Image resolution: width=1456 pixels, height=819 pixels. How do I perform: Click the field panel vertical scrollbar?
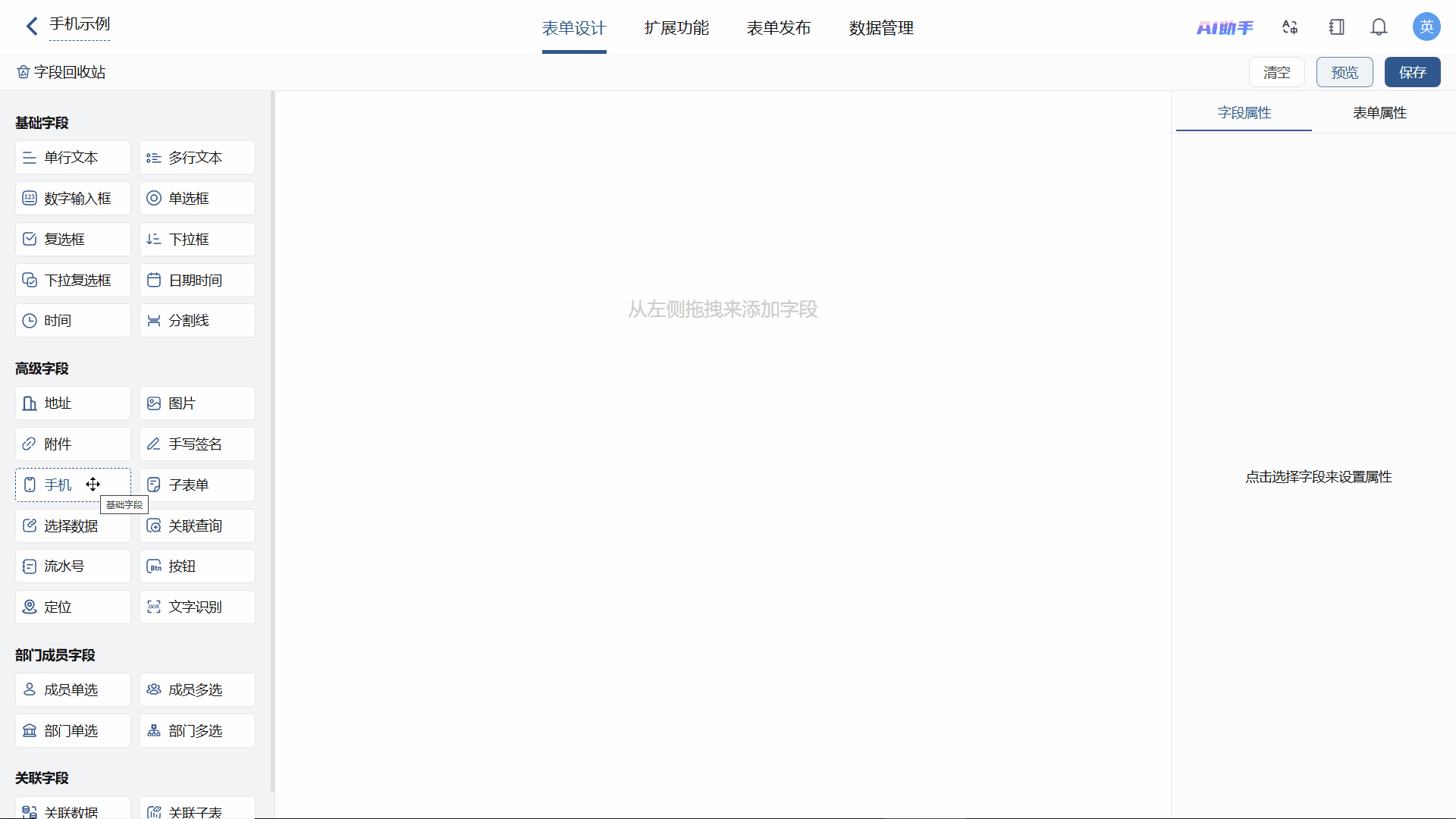(x=272, y=441)
